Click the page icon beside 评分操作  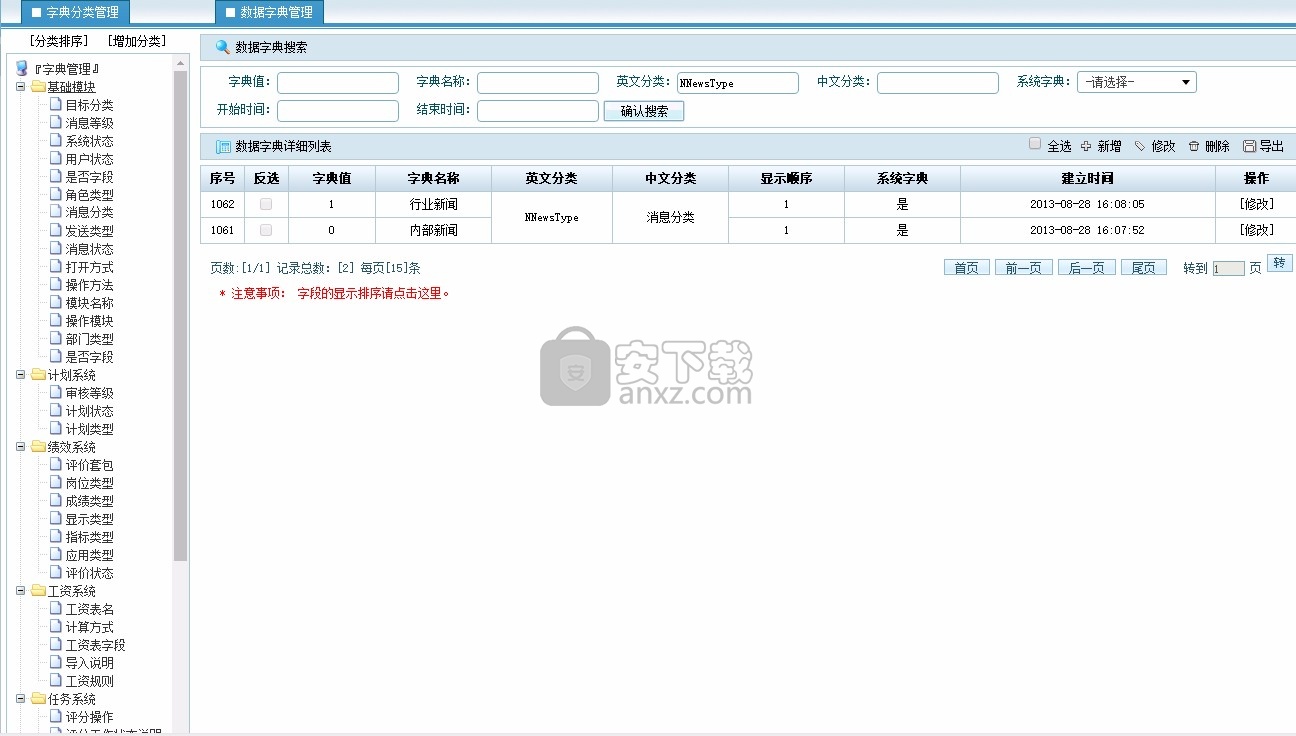click(x=57, y=716)
